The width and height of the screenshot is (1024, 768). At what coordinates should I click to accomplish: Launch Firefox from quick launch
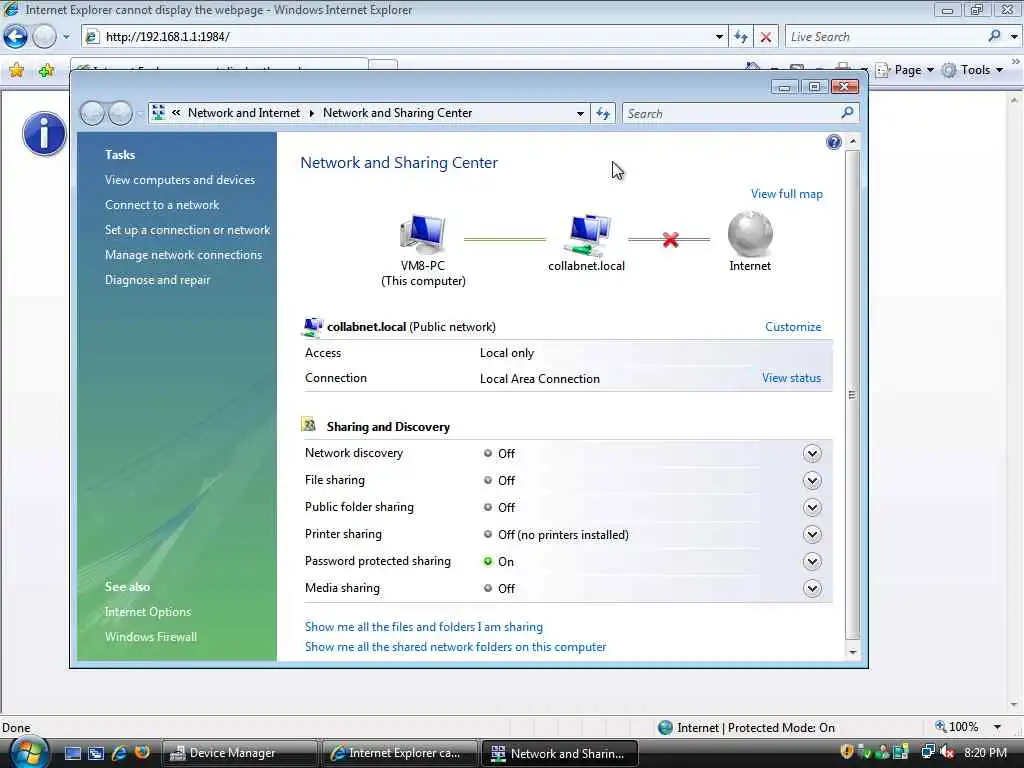click(x=142, y=752)
